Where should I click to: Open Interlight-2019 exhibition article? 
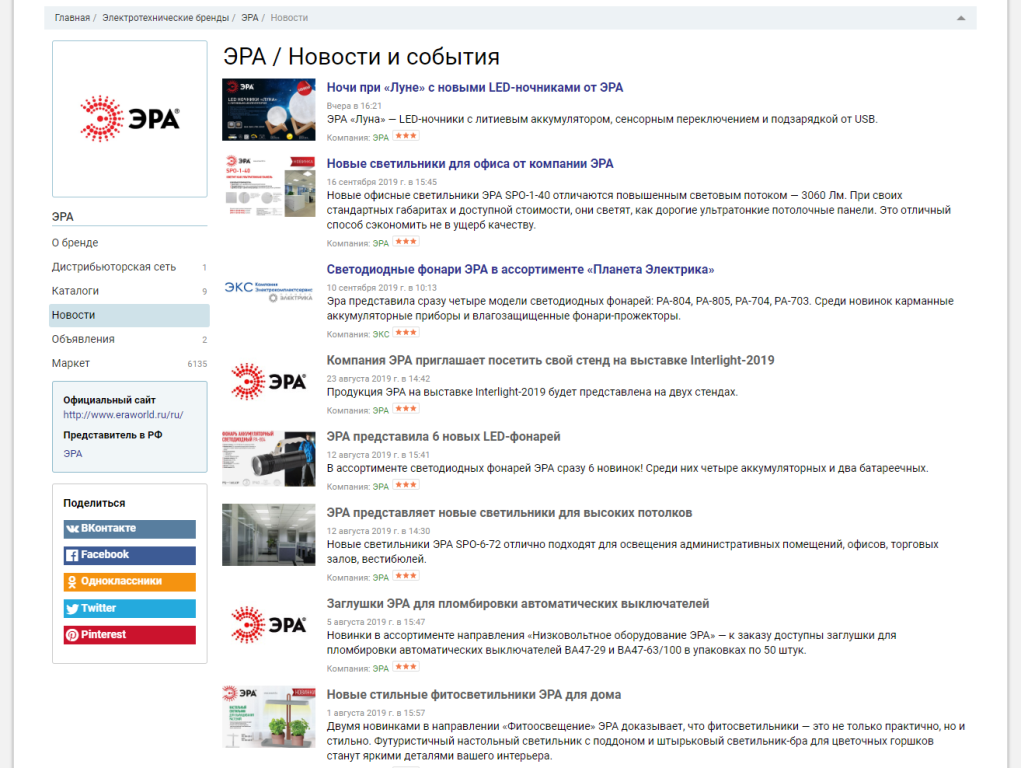click(550, 361)
